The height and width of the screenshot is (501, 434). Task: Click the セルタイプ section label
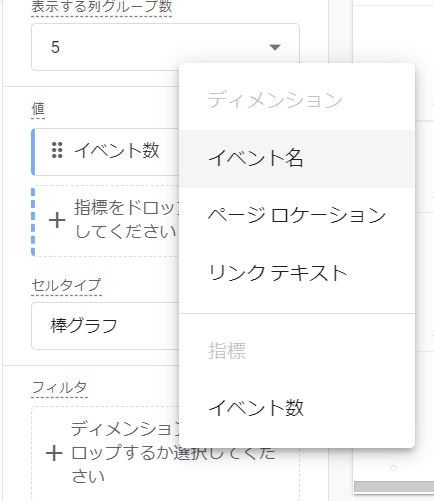coord(67,285)
